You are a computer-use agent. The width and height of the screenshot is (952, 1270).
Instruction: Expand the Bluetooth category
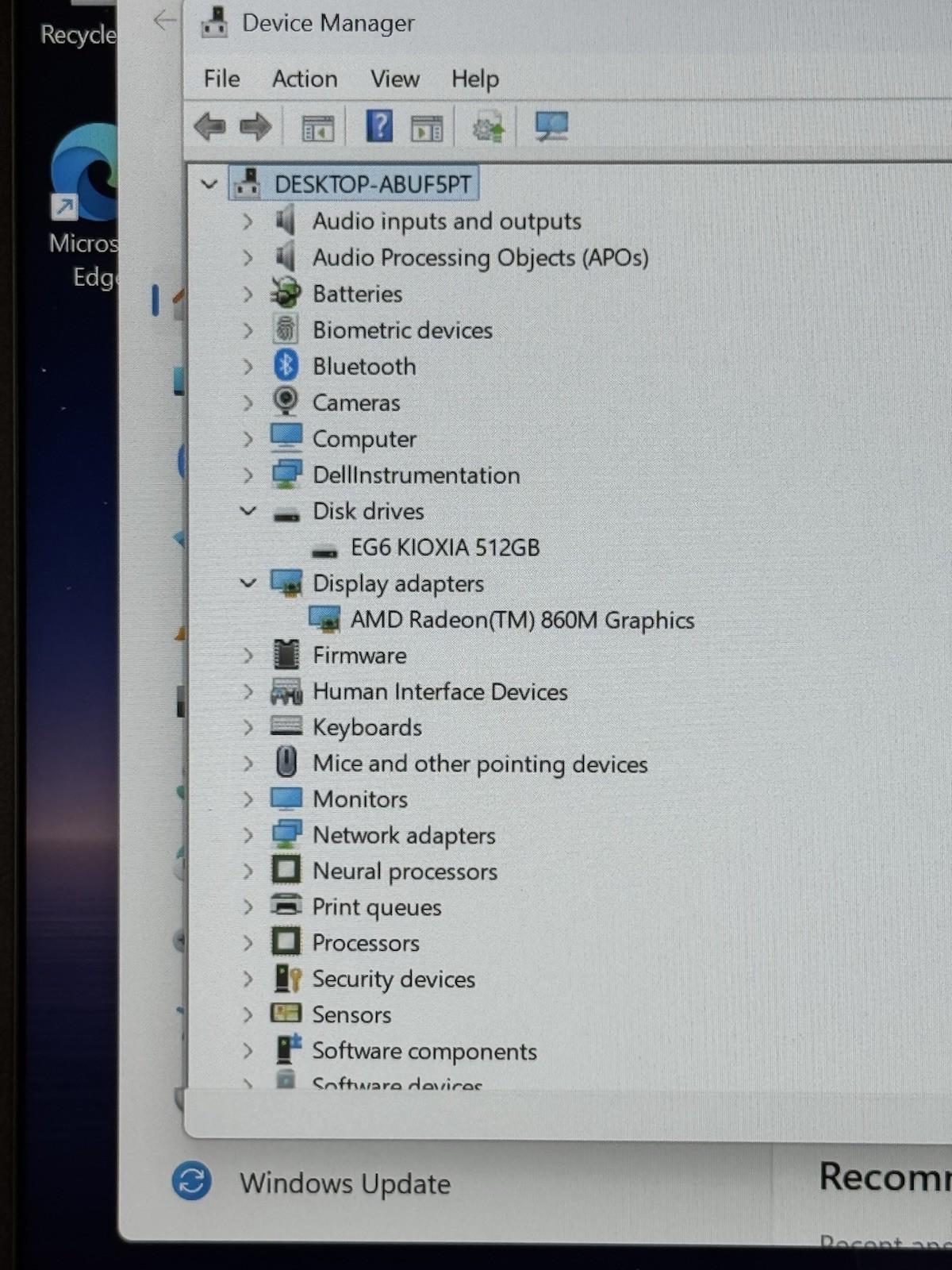tap(248, 366)
